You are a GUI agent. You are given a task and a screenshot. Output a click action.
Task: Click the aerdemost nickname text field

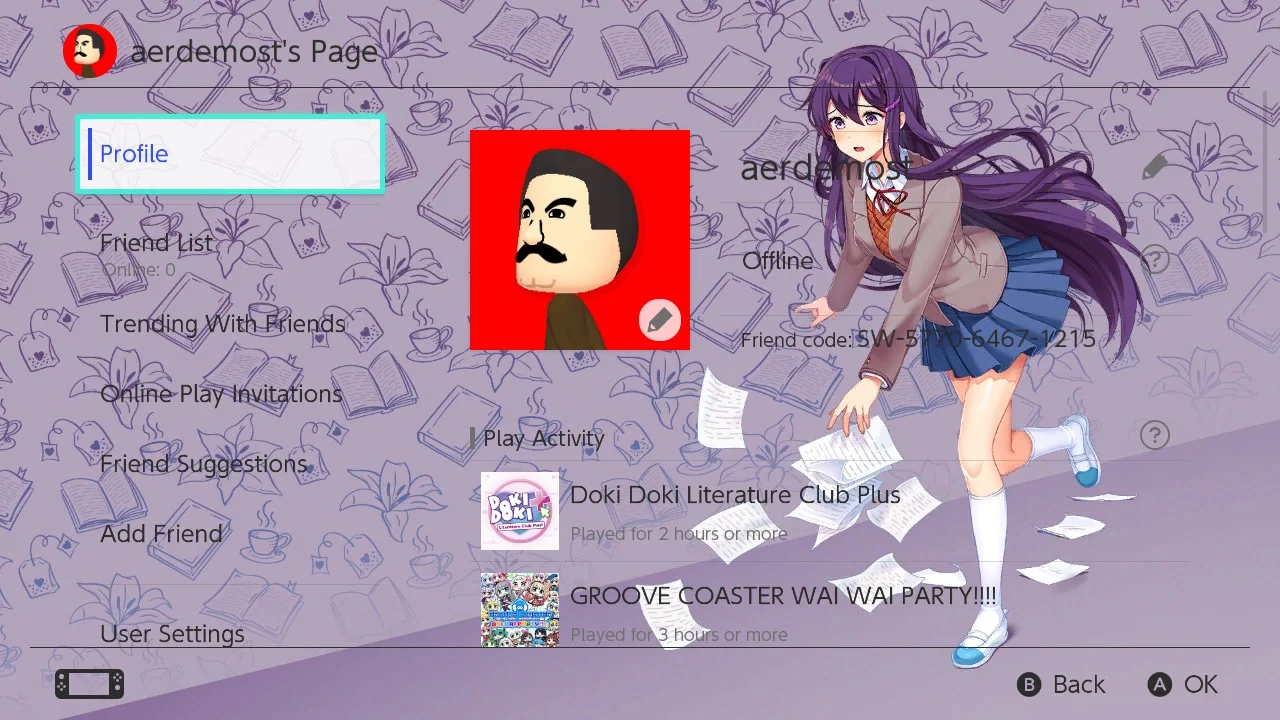[x=825, y=167]
